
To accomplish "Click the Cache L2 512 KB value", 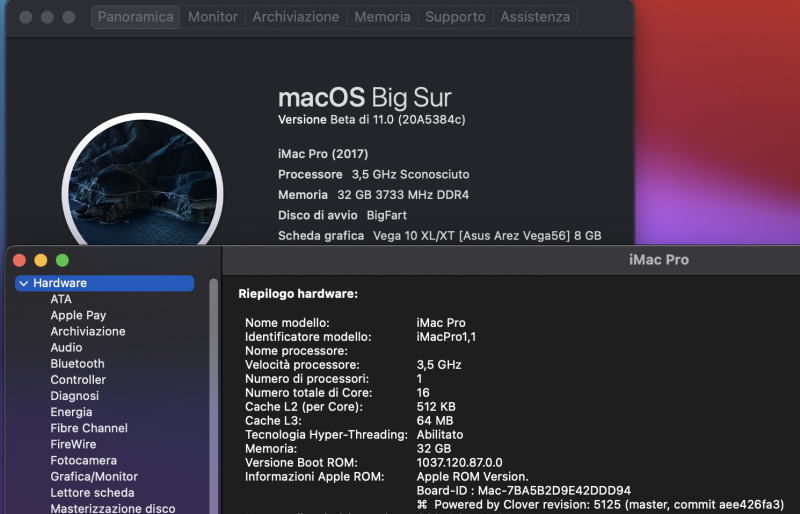I will point(436,407).
